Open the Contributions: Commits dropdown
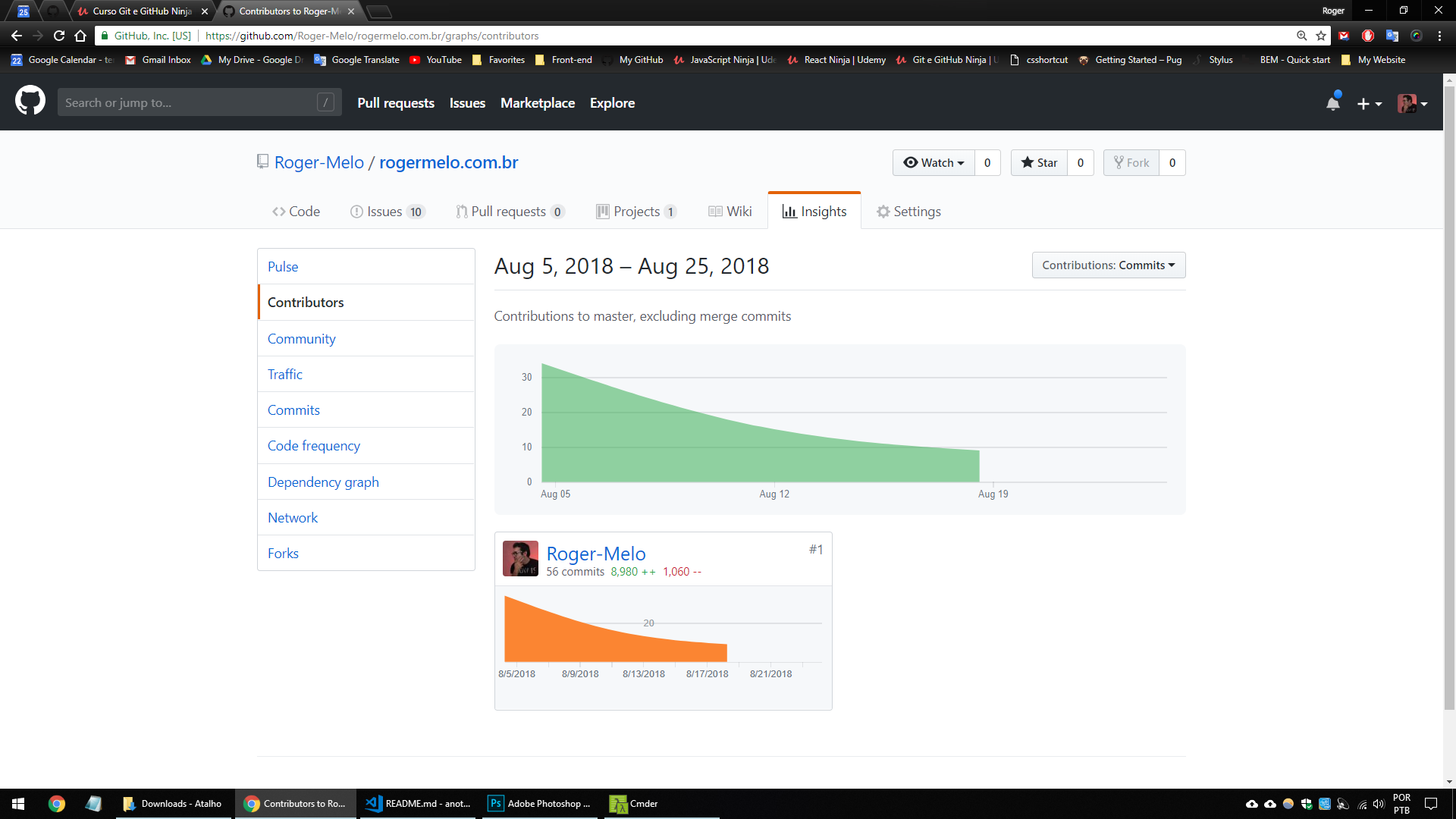1456x819 pixels. [1109, 265]
